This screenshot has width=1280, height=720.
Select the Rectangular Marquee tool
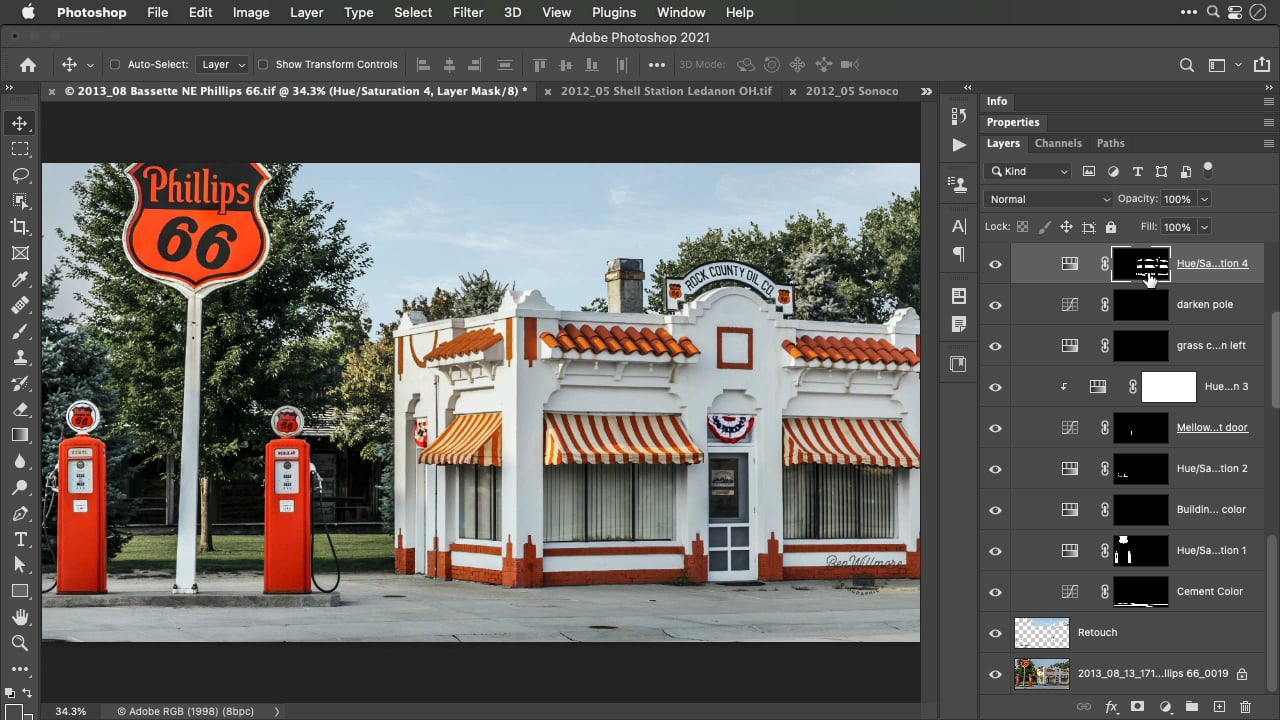(20, 149)
